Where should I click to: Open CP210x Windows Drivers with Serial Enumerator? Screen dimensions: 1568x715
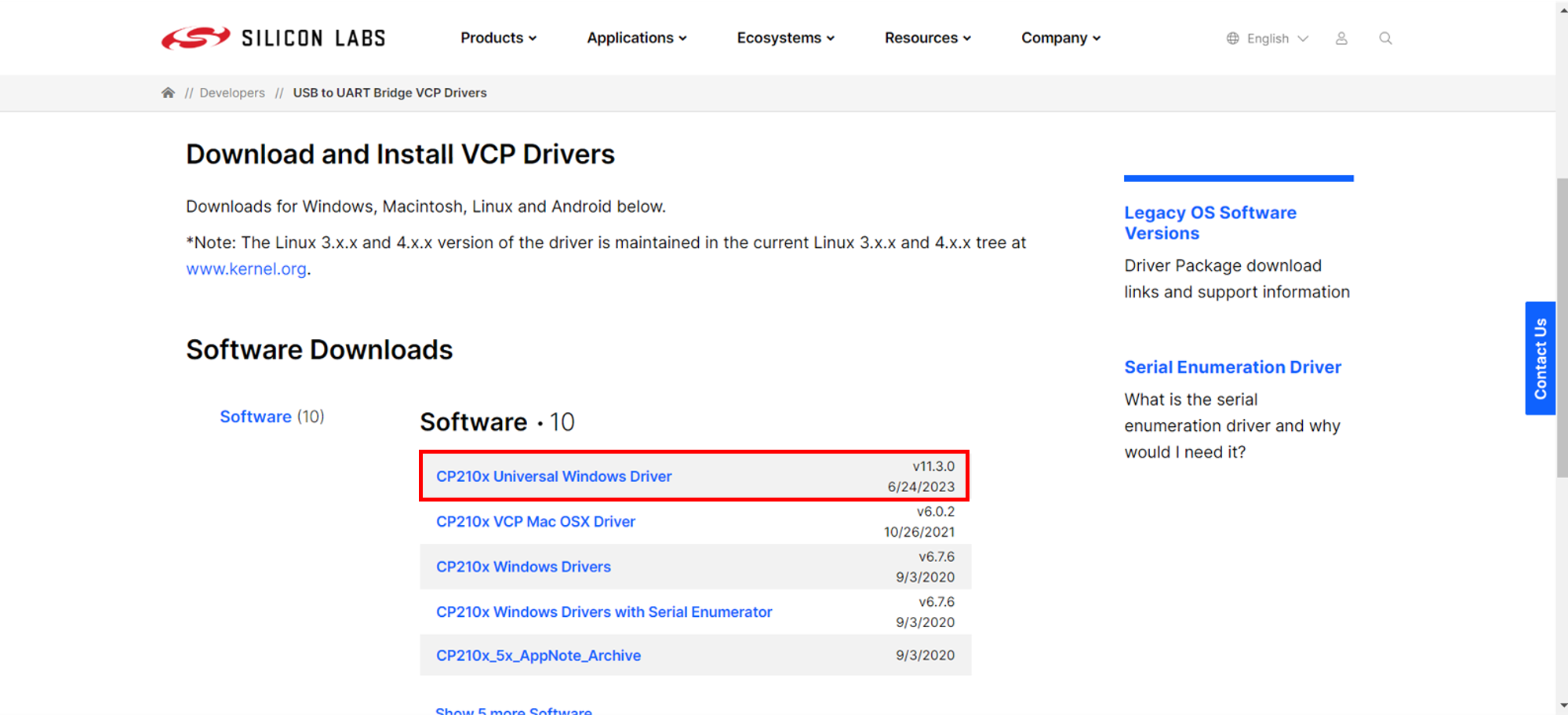604,612
